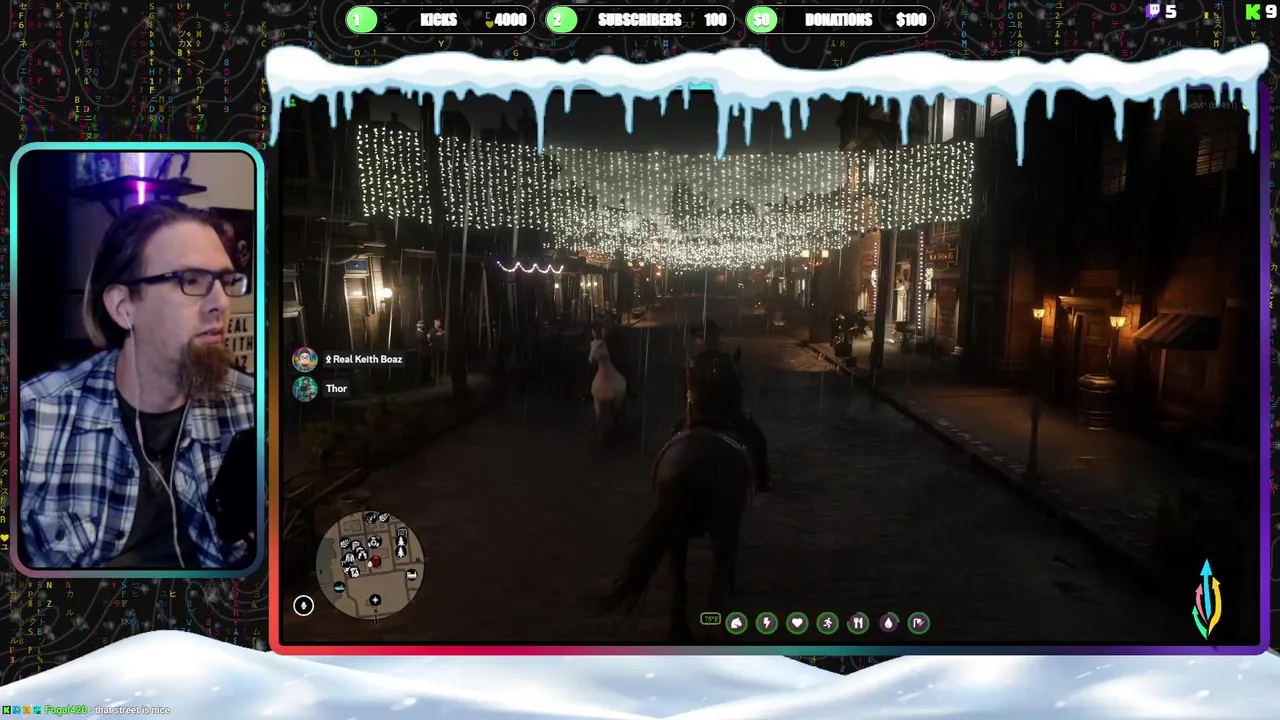Click Thor's voice chat avatar
Image resolution: width=1280 pixels, height=720 pixels.
[x=305, y=389]
